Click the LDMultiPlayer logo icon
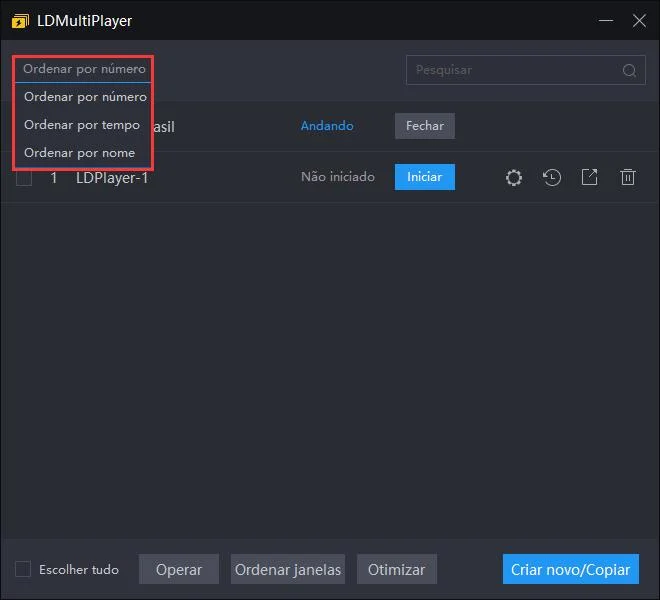Image resolution: width=660 pixels, height=600 pixels. pyautogui.click(x=20, y=21)
